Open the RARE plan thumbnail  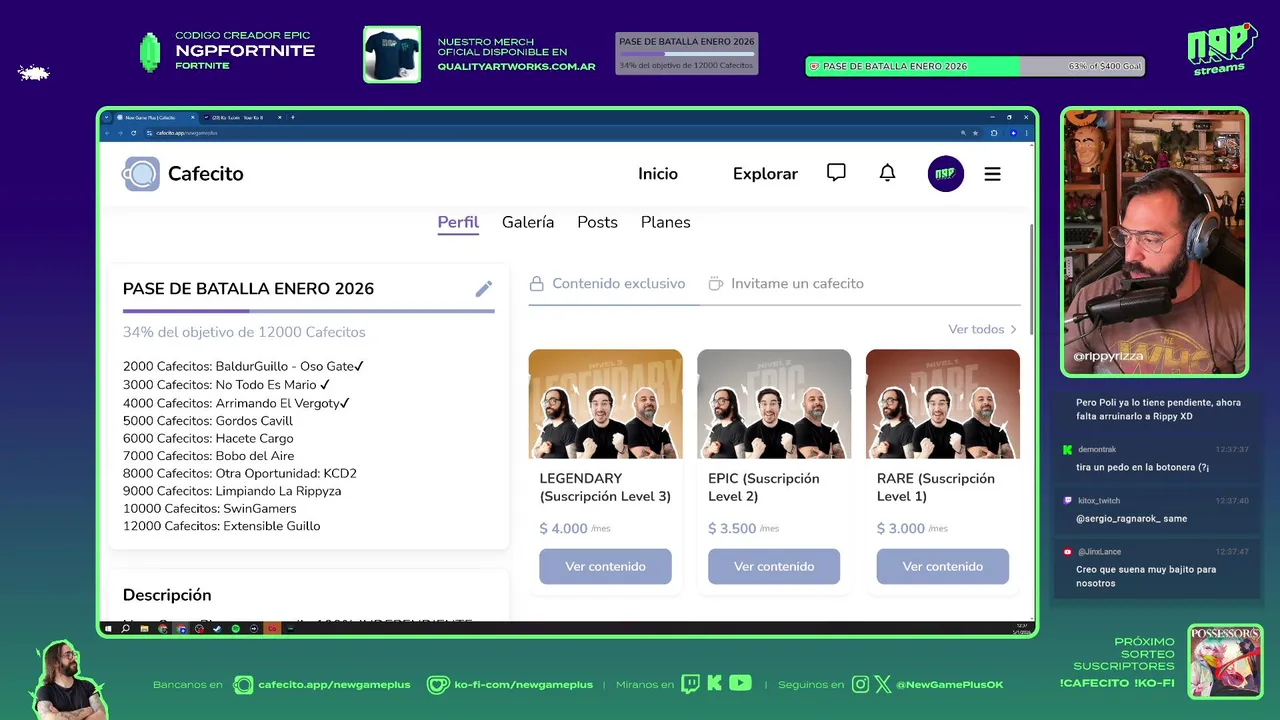tap(943, 404)
